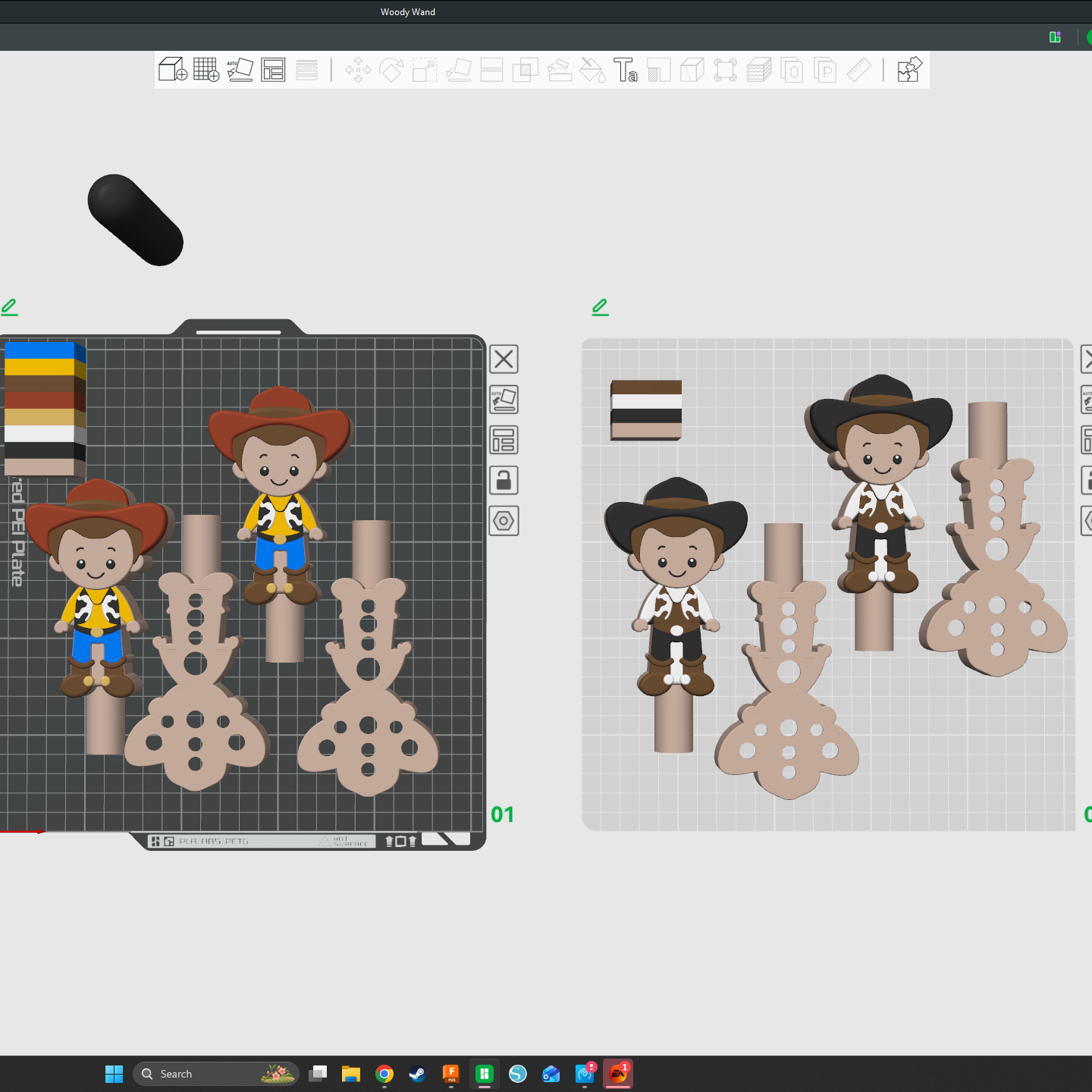Image resolution: width=1092 pixels, height=1092 pixels.
Task: Click the Arrange all objects toolbar icon
Action: click(x=273, y=70)
